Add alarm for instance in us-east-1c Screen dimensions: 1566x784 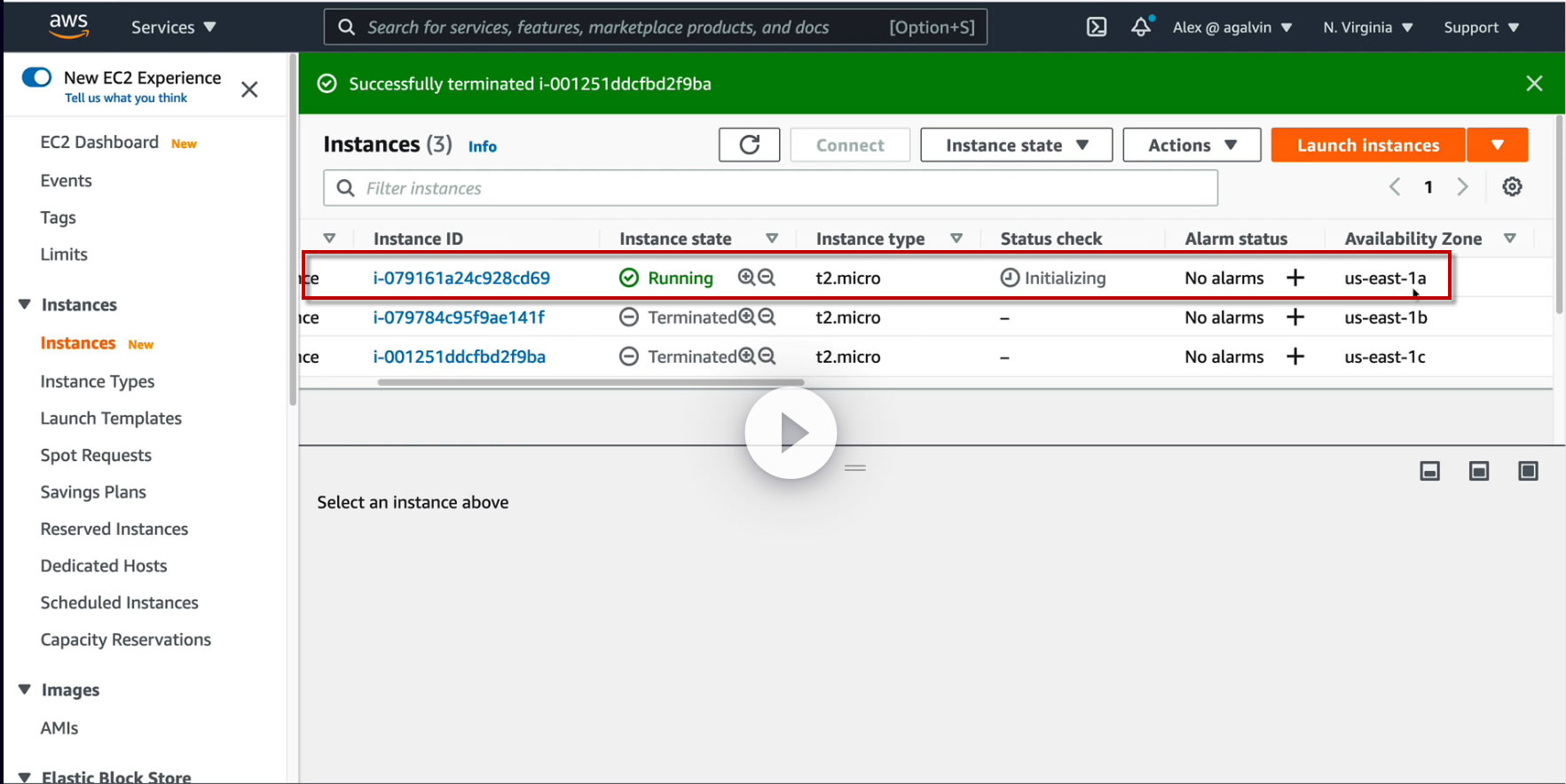(1295, 356)
